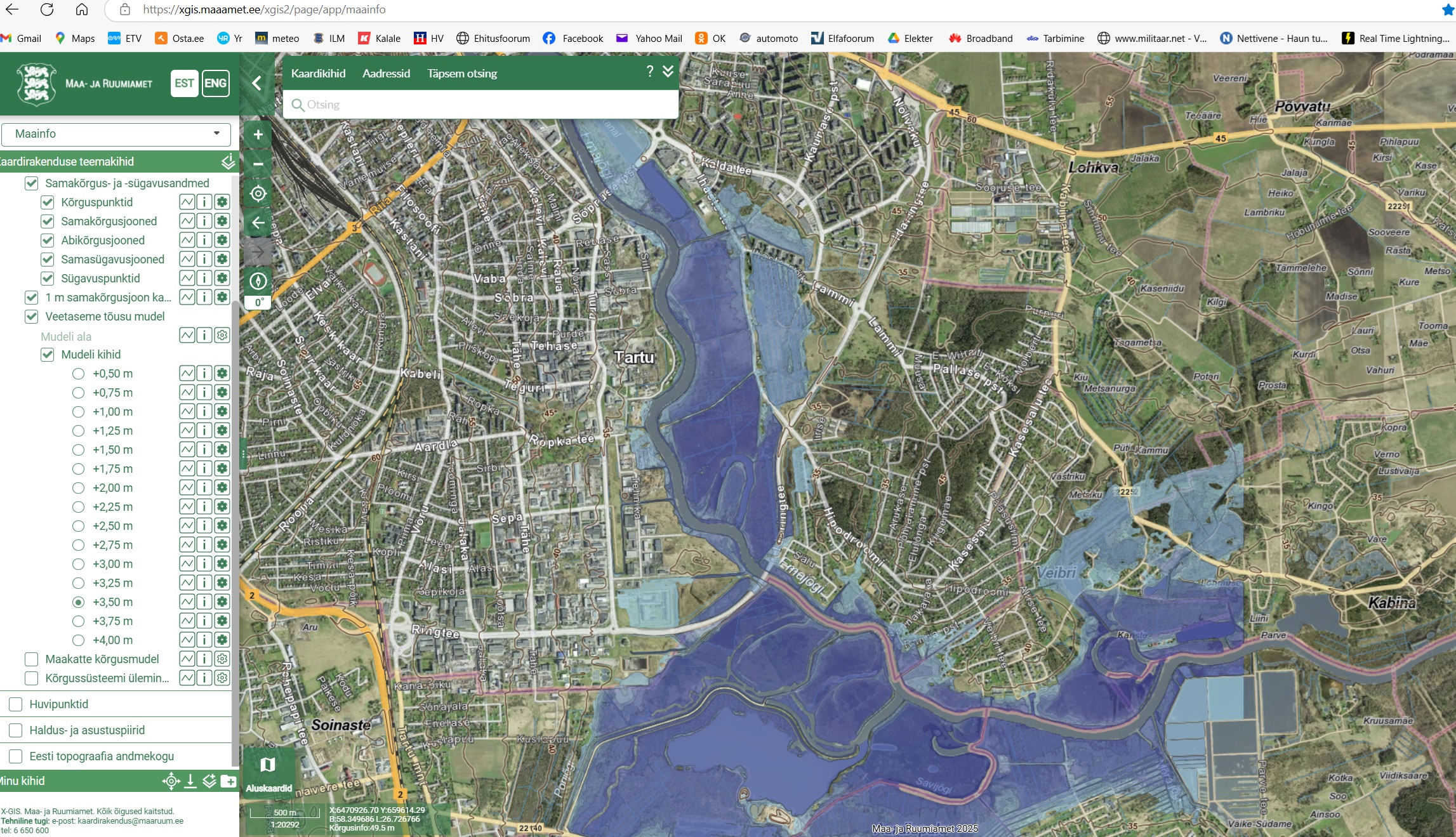The image size is (1456, 837).
Task: Zoom out with the map minus button
Action: point(258,164)
